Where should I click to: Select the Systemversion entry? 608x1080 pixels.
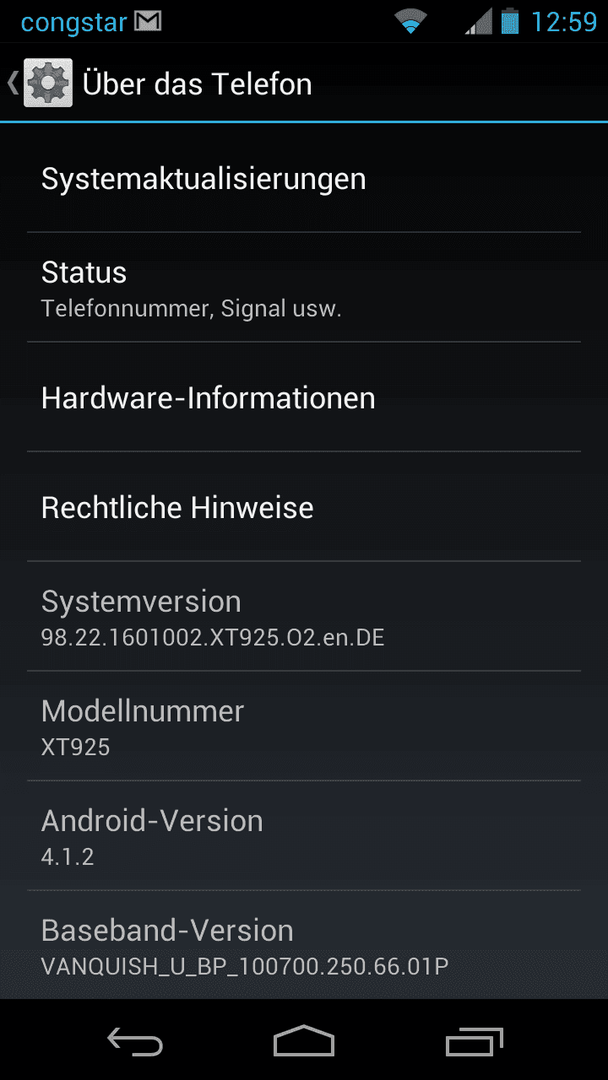[x=304, y=616]
